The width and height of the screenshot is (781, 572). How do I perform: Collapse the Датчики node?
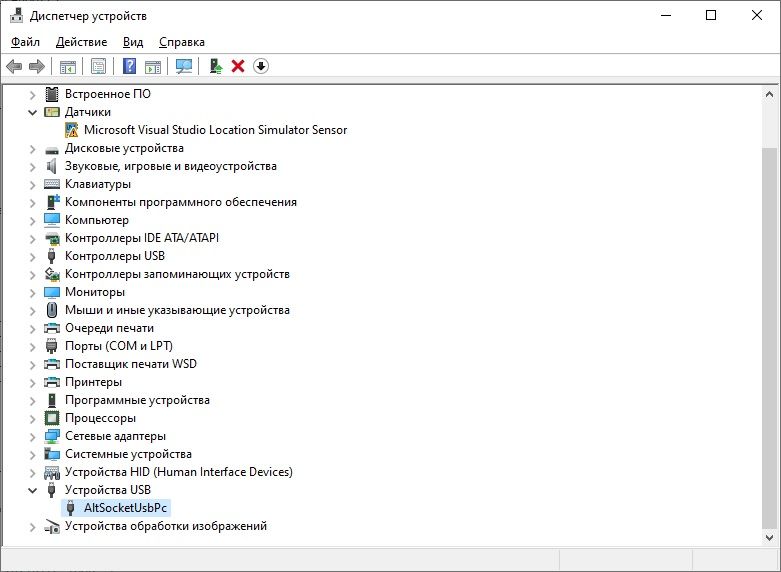pos(32,112)
